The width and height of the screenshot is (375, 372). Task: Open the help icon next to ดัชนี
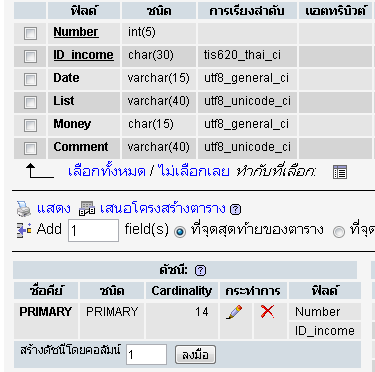pyautogui.click(x=200, y=270)
